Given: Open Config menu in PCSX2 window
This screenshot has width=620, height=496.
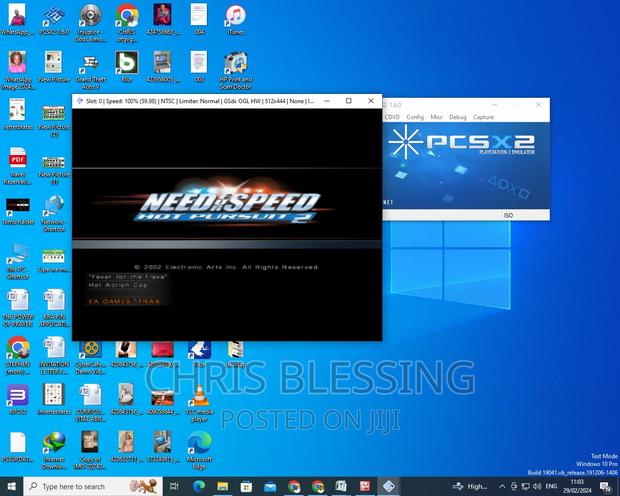Looking at the screenshot, I should pyautogui.click(x=415, y=117).
